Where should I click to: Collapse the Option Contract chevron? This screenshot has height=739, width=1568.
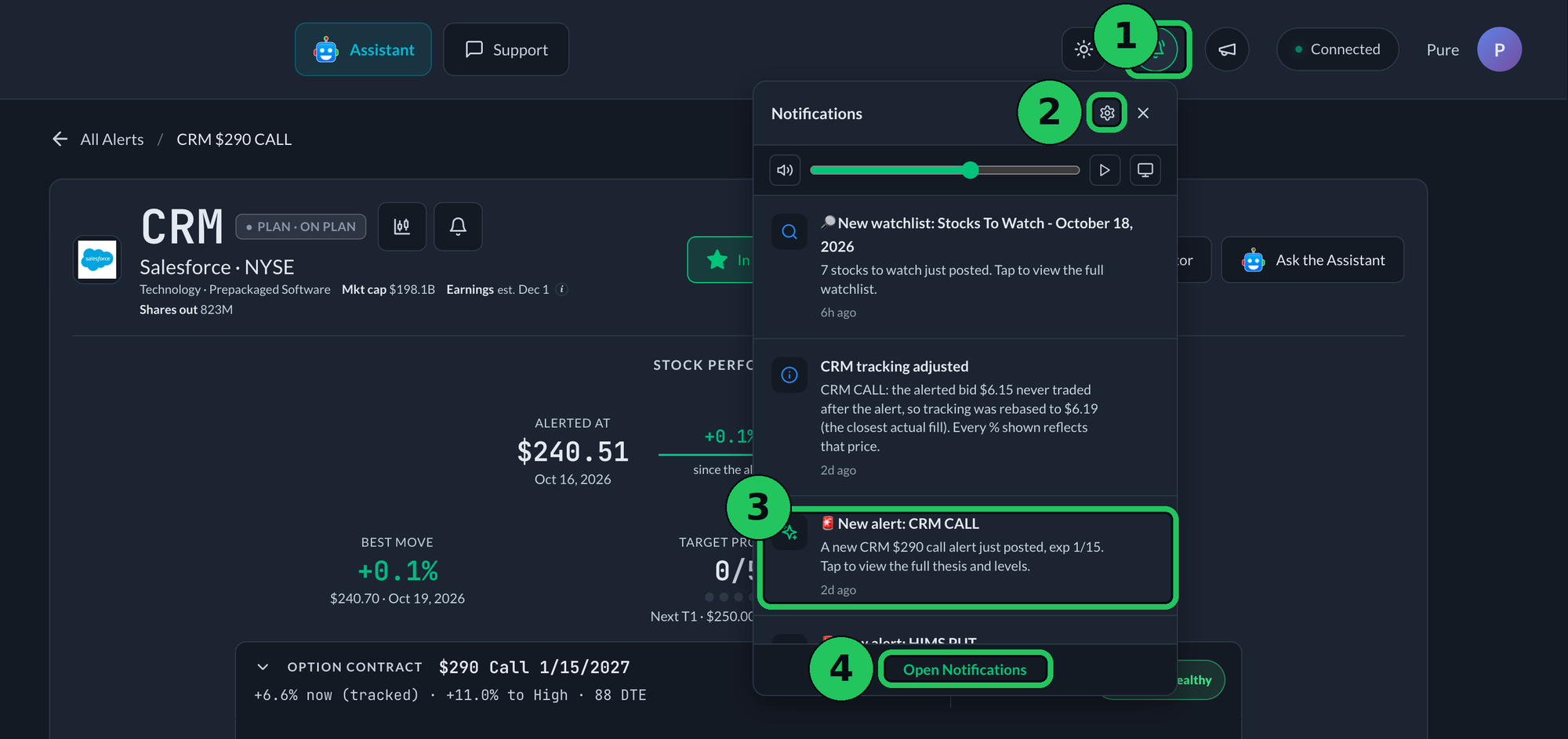[263, 667]
